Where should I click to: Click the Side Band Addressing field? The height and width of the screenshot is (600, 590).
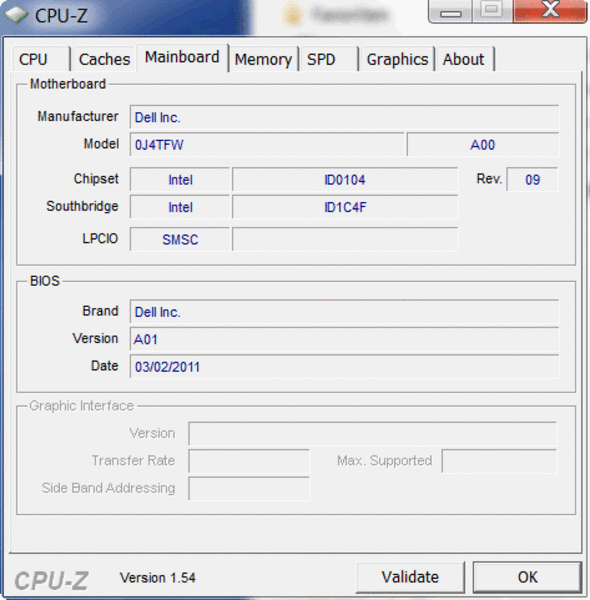click(249, 489)
